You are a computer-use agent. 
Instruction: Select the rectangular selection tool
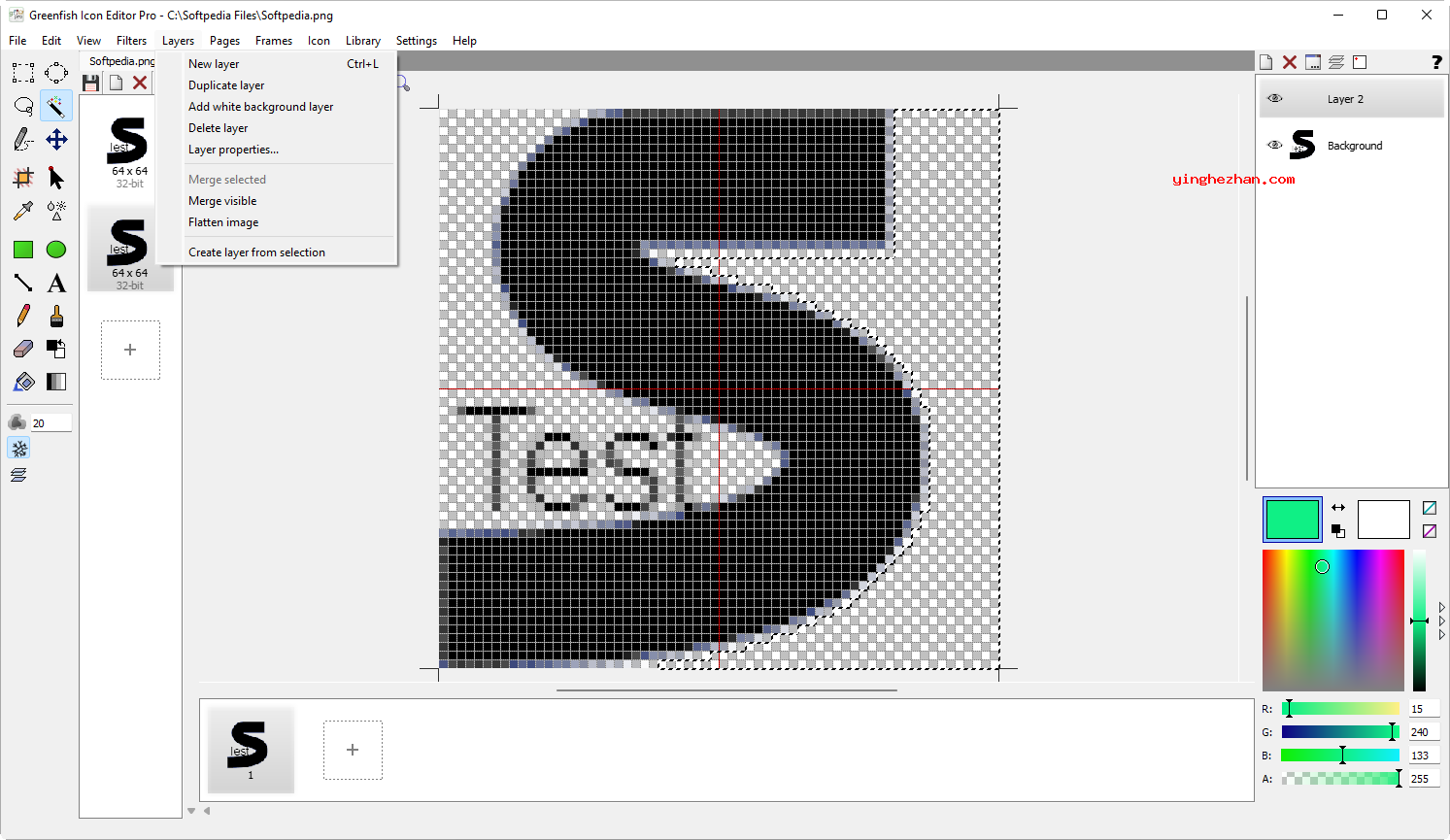[23, 73]
